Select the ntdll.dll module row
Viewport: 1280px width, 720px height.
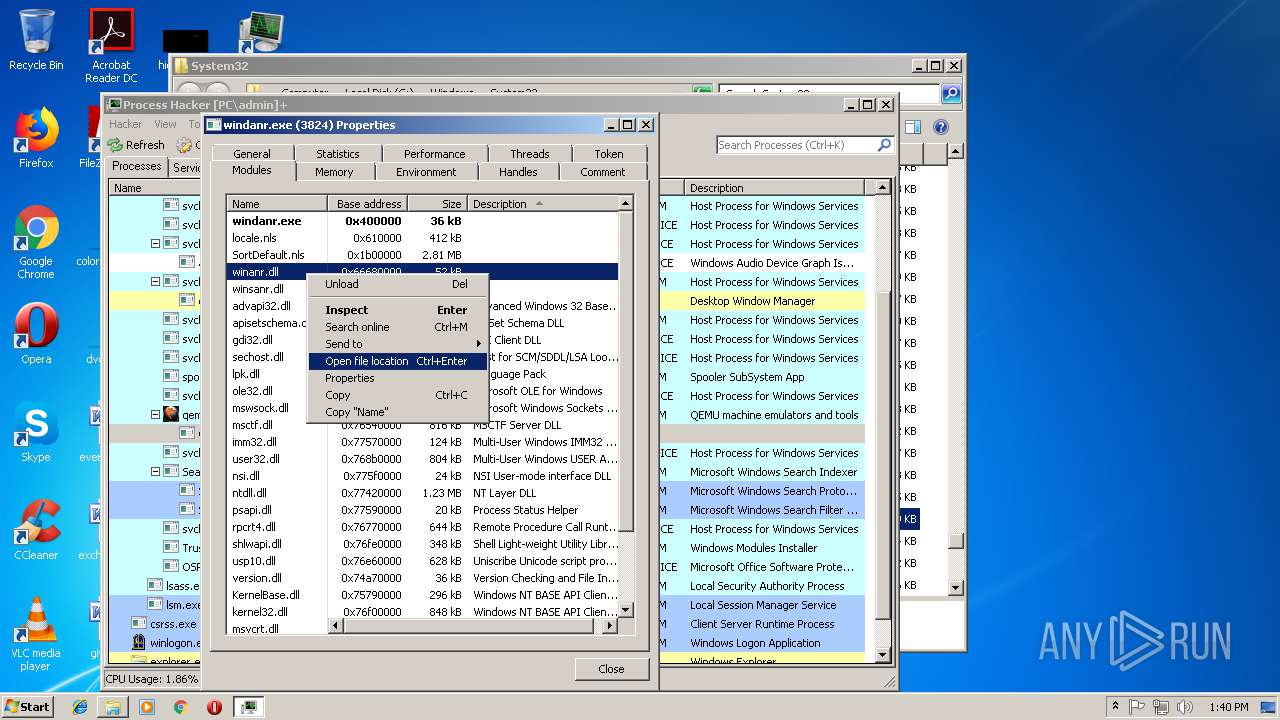point(422,493)
